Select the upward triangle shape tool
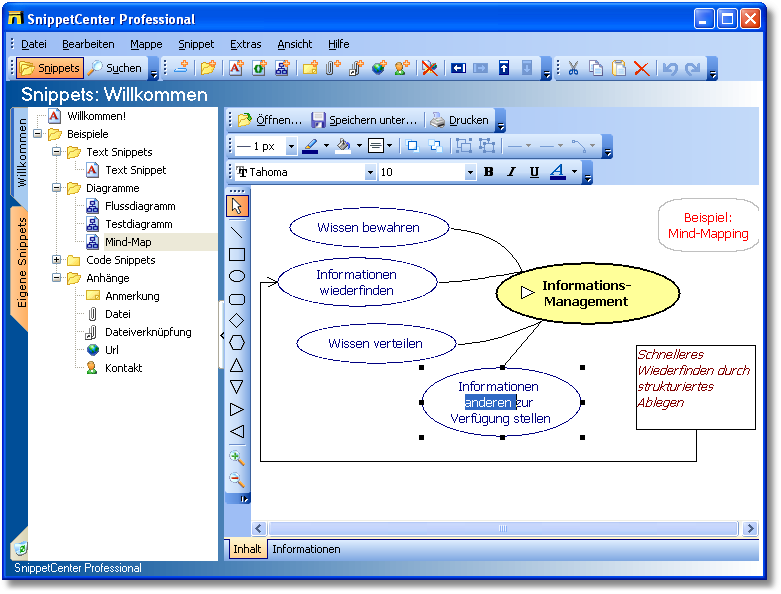The width and height of the screenshot is (781, 594). (x=237, y=365)
